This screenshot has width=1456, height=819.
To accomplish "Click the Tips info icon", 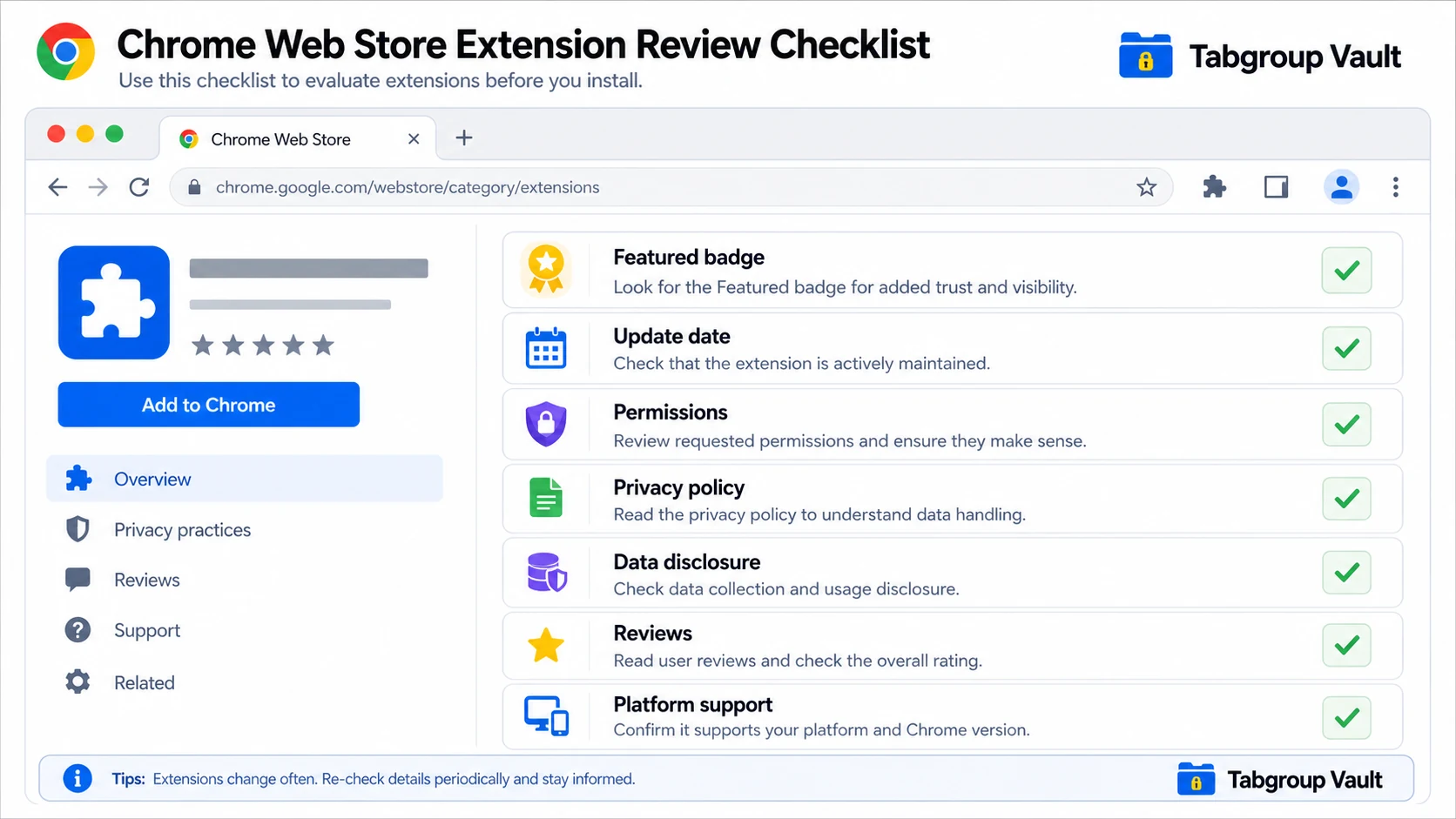I will [x=78, y=778].
